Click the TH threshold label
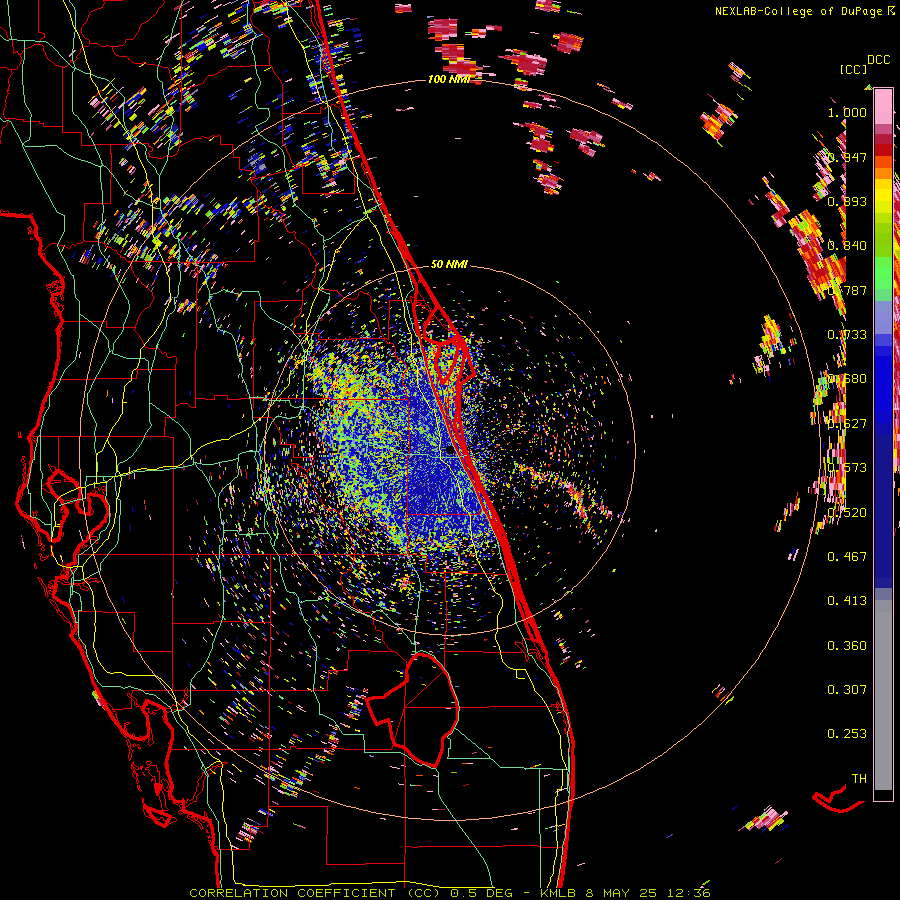This screenshot has height=900, width=900. (859, 778)
